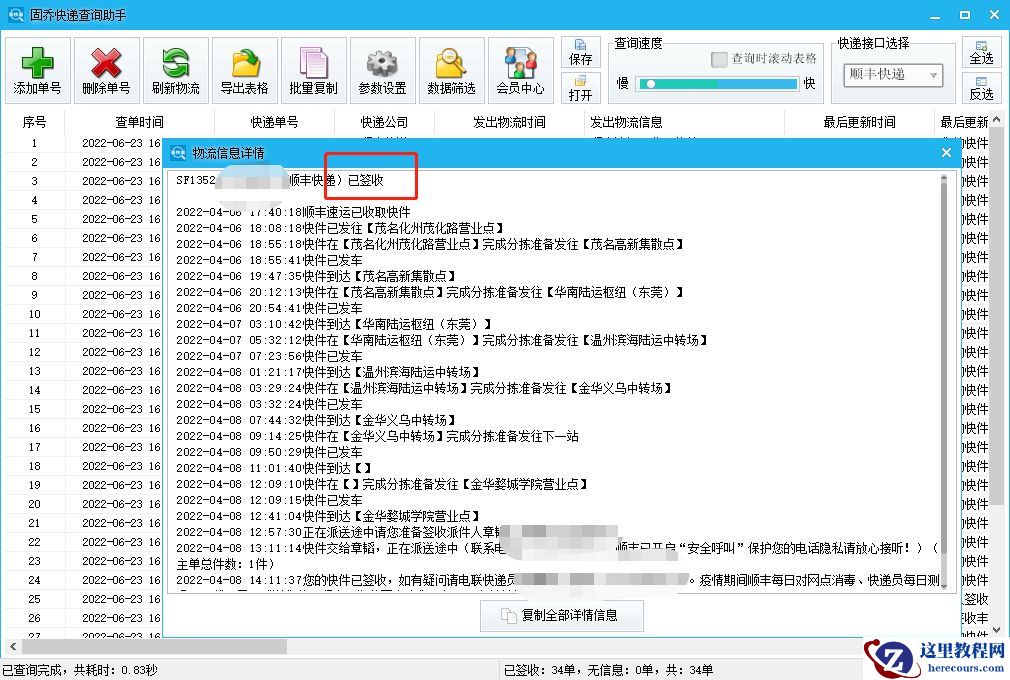Sort by 发出物流时间 column header
The image size is (1010, 680).
pyautogui.click(x=510, y=122)
